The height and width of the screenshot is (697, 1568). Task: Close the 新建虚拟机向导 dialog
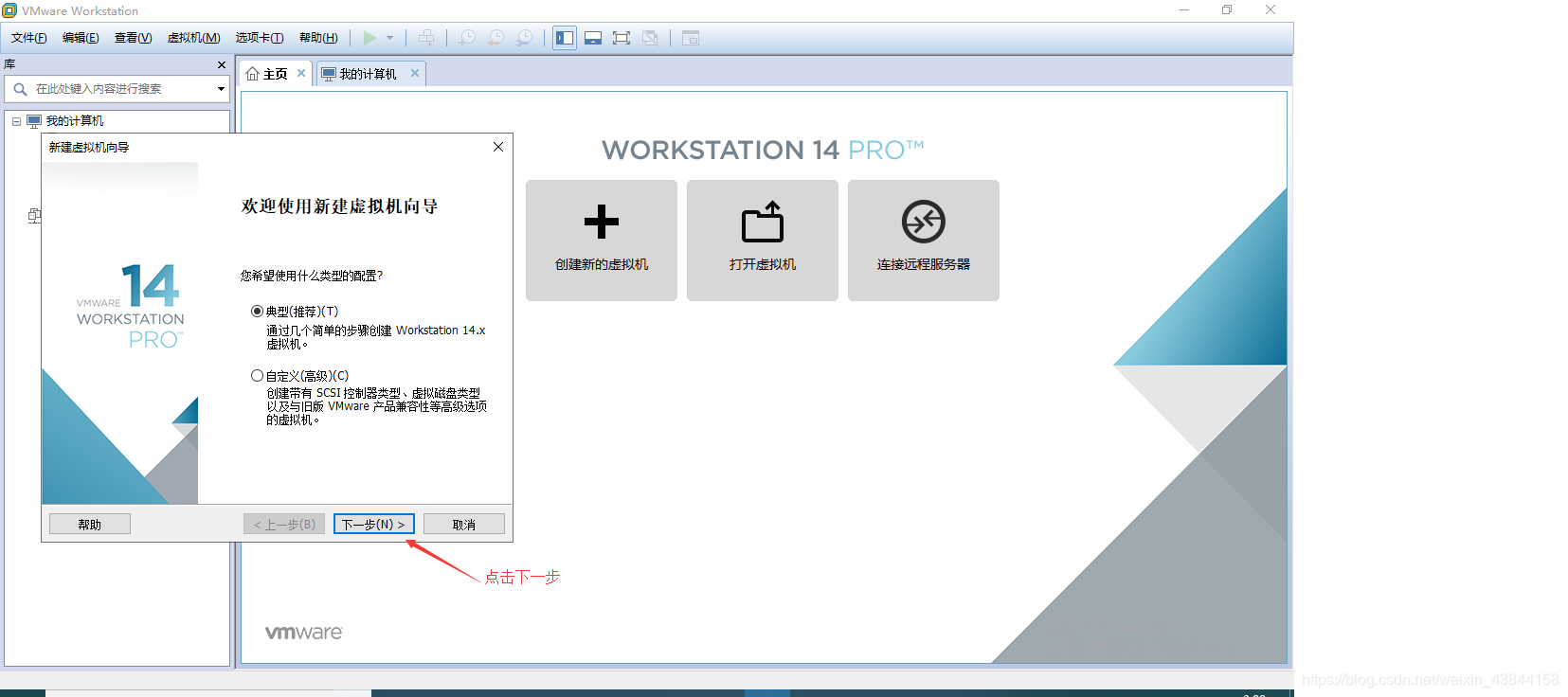[498, 147]
